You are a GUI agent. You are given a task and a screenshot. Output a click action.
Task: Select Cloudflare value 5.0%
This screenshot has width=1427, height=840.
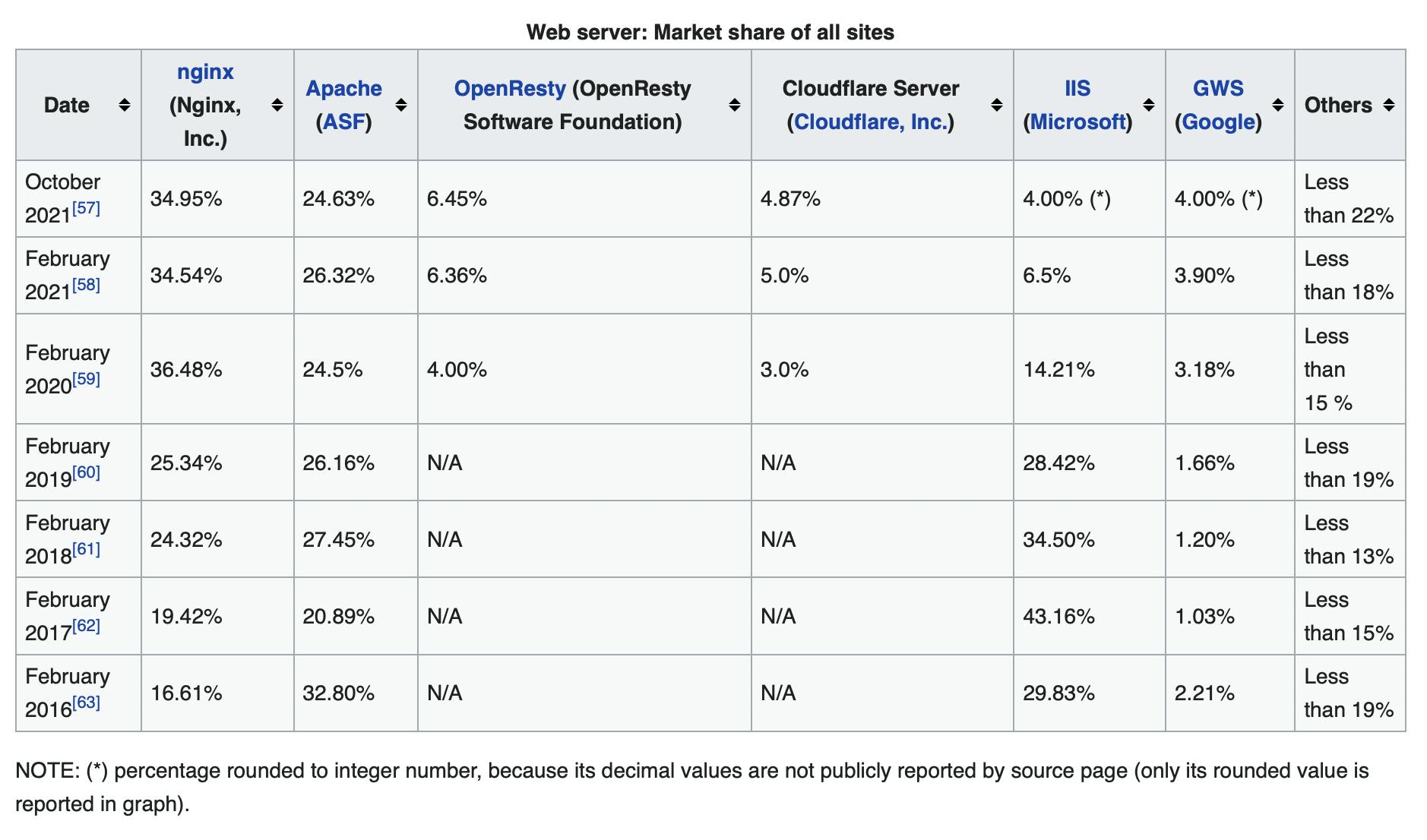(784, 276)
